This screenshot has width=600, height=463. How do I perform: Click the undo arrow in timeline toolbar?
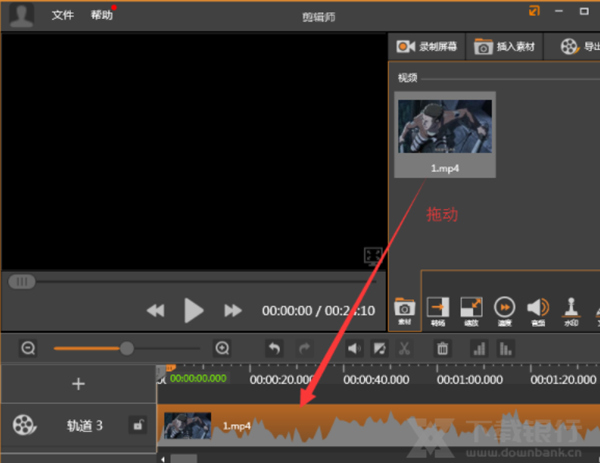(x=274, y=349)
